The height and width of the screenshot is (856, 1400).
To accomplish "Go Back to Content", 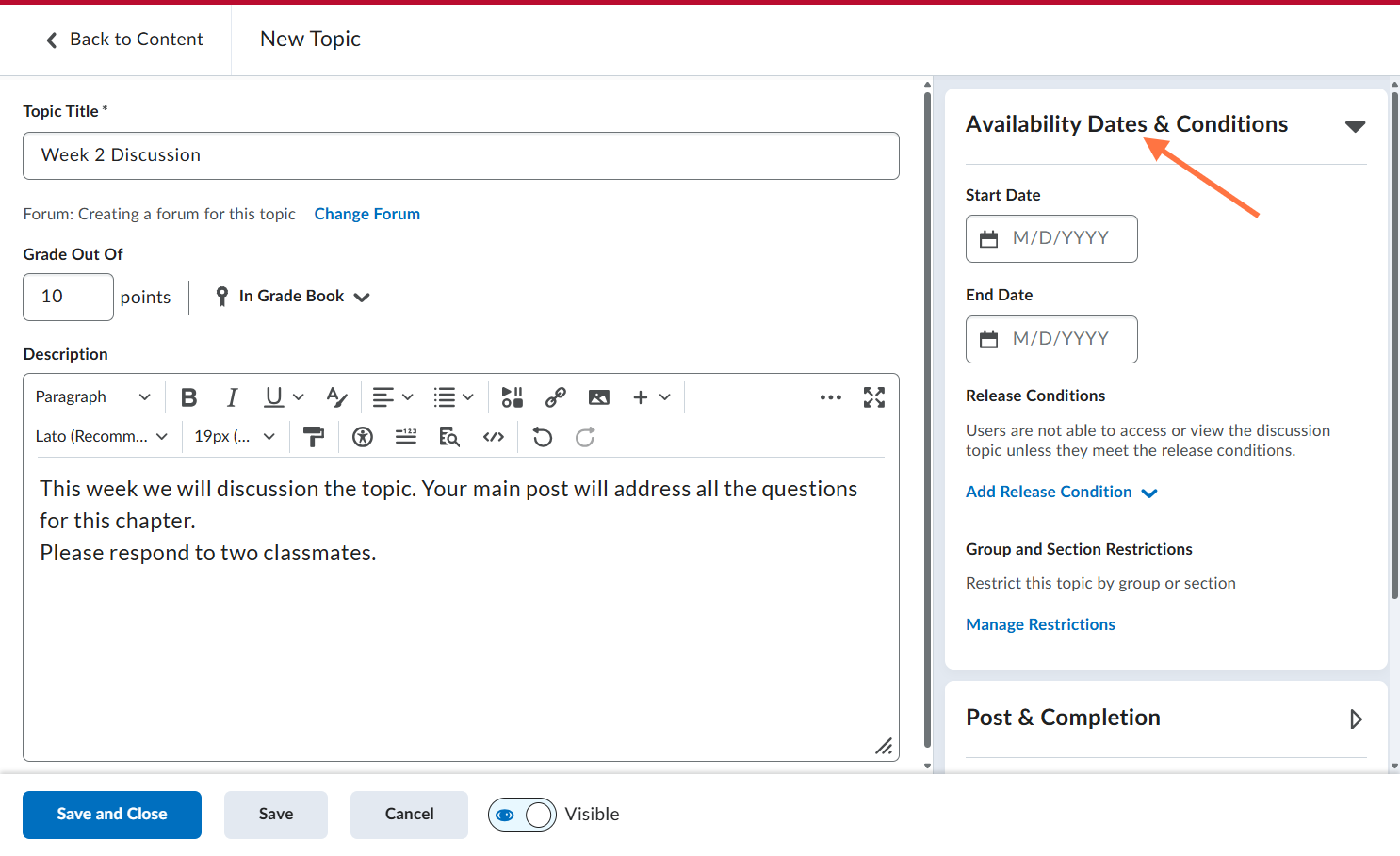I will pos(125,40).
